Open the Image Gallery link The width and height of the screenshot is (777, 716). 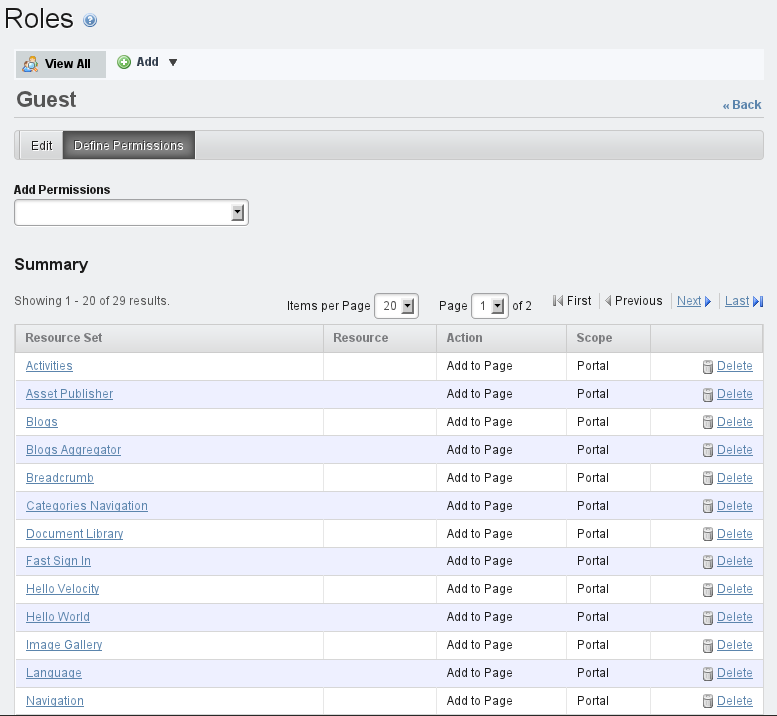64,645
